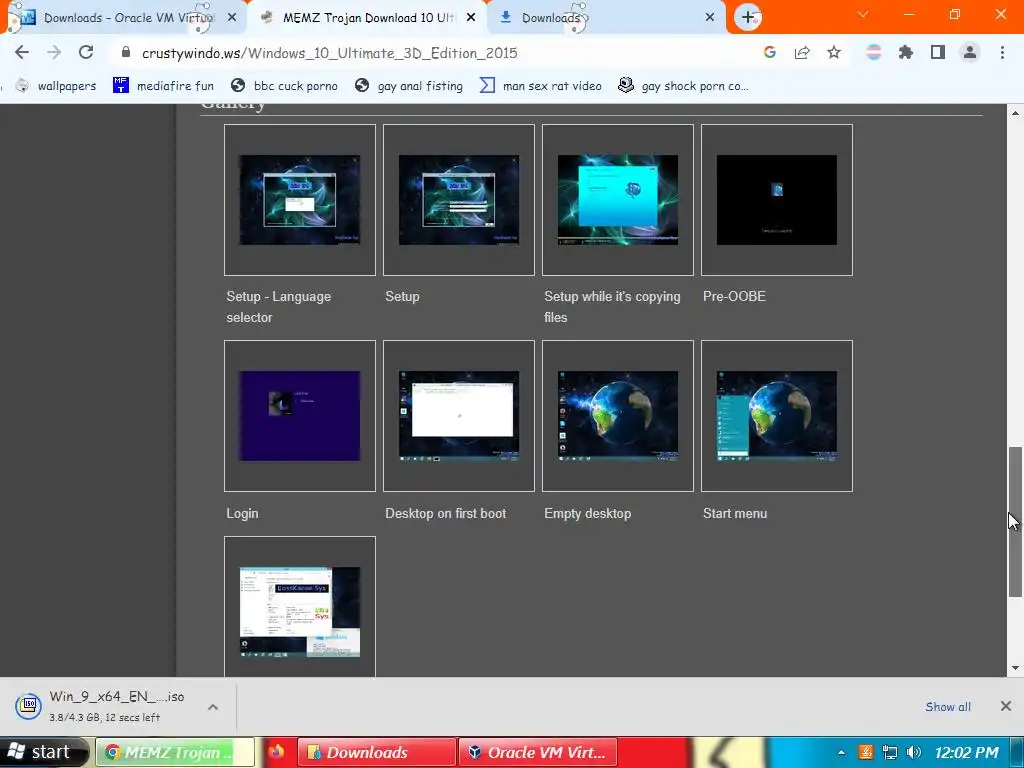Open the extensions puzzle icon
This screenshot has width=1024, height=768.
906,52
